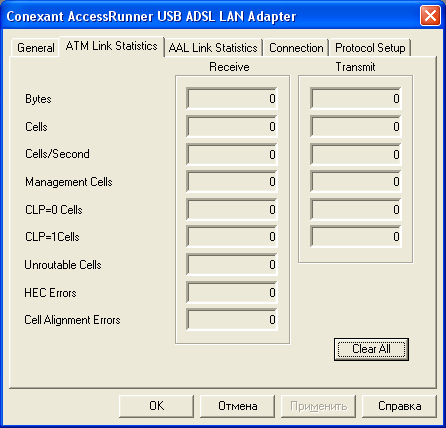Click the HEC Errors value field
Screen dimensions: 446x428
tap(232, 293)
